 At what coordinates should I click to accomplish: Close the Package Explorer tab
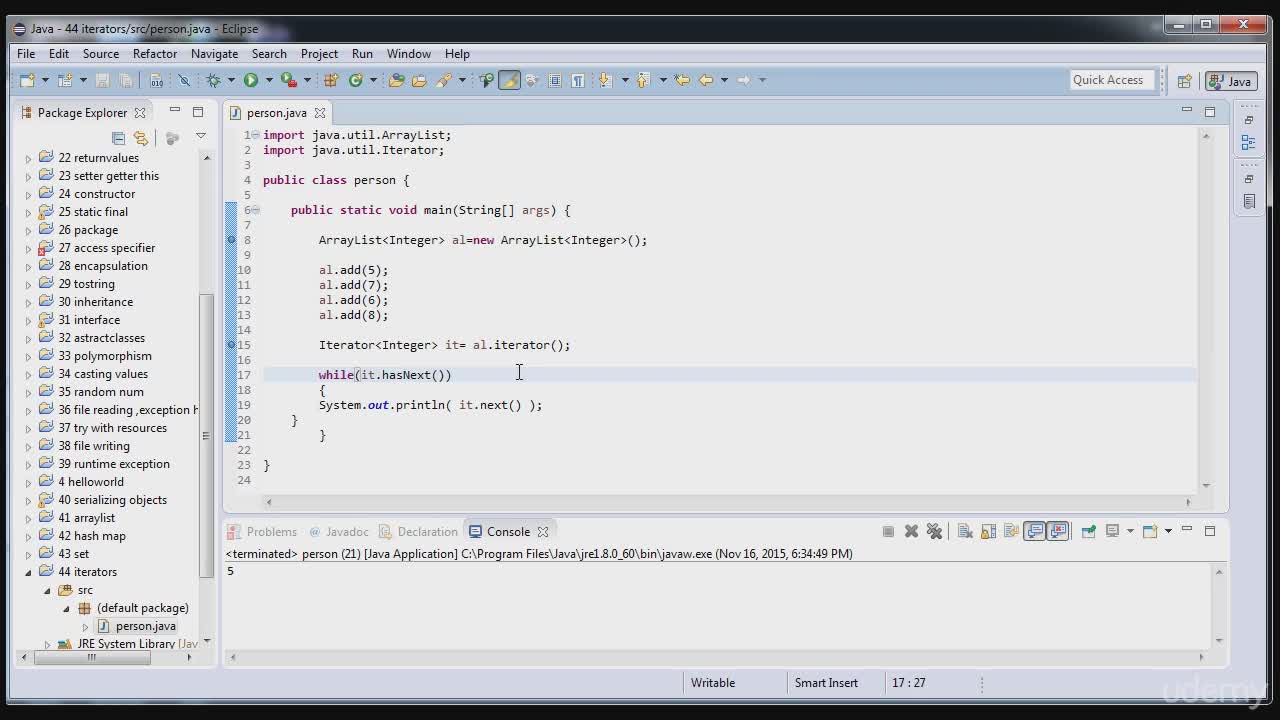140,113
